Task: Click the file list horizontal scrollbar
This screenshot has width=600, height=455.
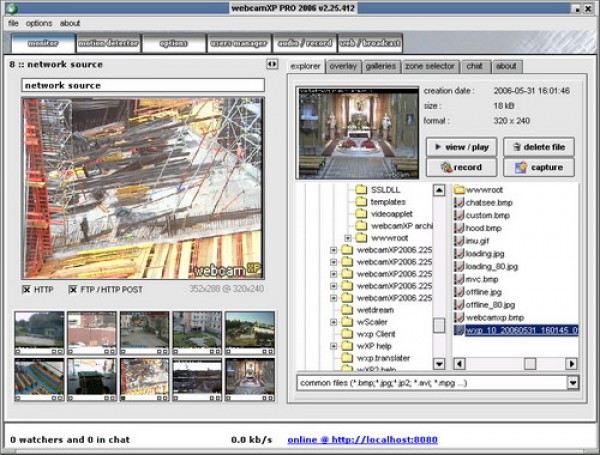Action: [515, 363]
